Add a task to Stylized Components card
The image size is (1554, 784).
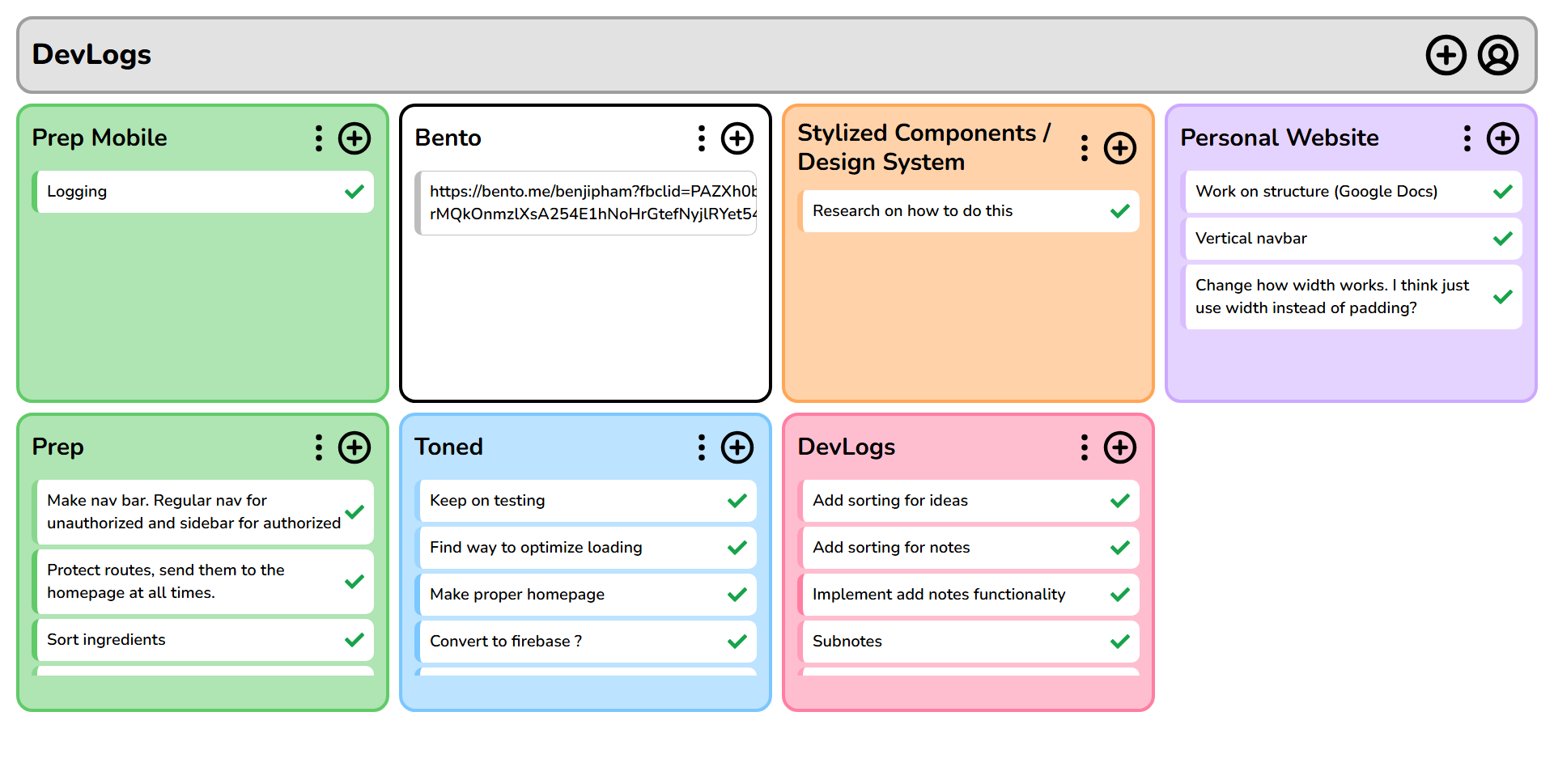pyautogui.click(x=1120, y=148)
